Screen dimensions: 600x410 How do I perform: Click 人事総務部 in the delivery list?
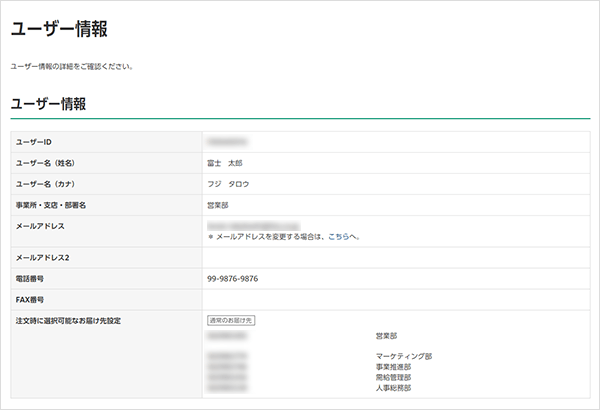click(x=393, y=388)
